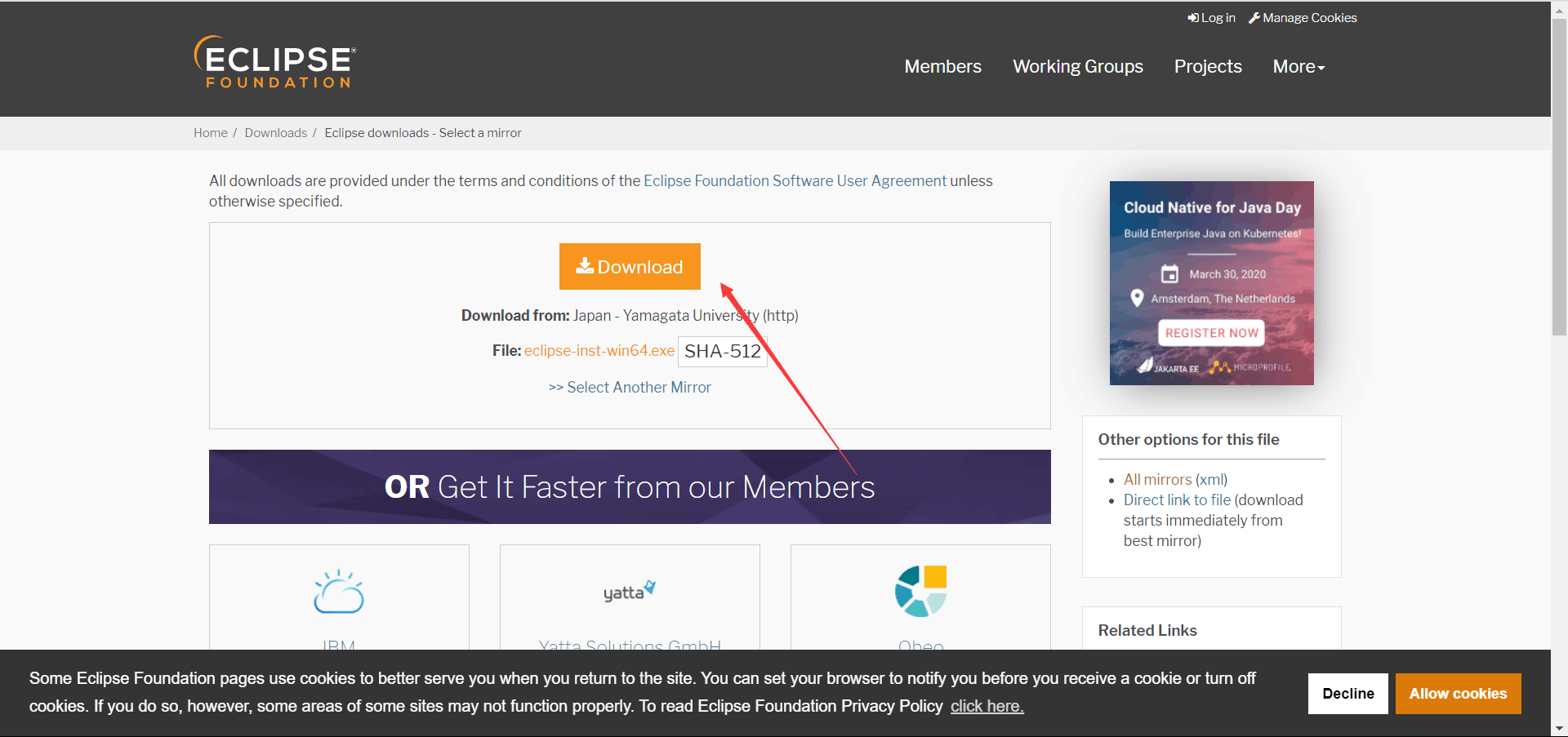Click Allow cookies button

(x=1458, y=694)
